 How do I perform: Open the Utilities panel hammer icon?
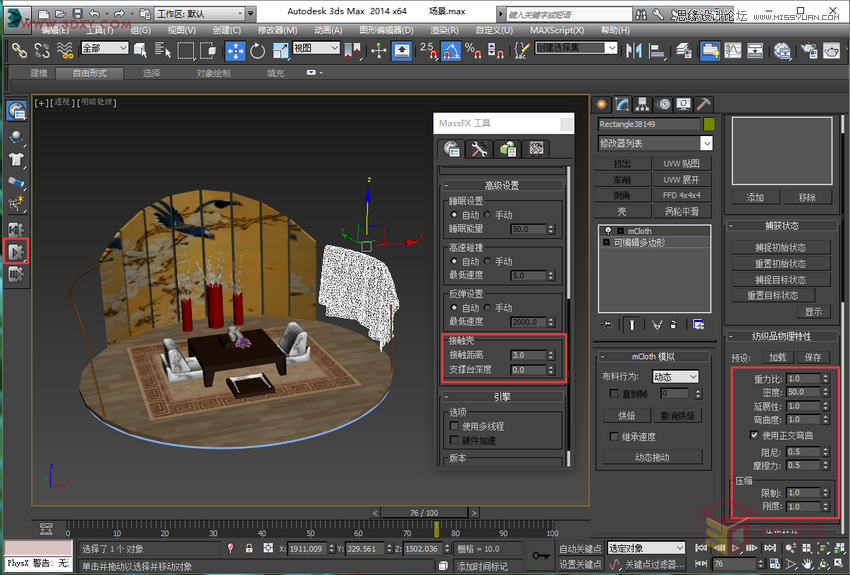703,104
